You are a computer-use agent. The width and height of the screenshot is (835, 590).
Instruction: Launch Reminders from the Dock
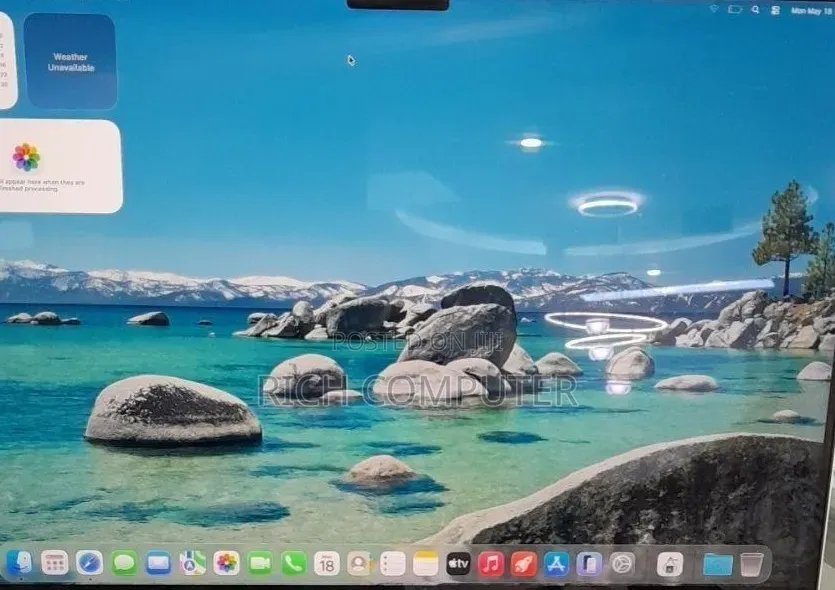coord(392,564)
